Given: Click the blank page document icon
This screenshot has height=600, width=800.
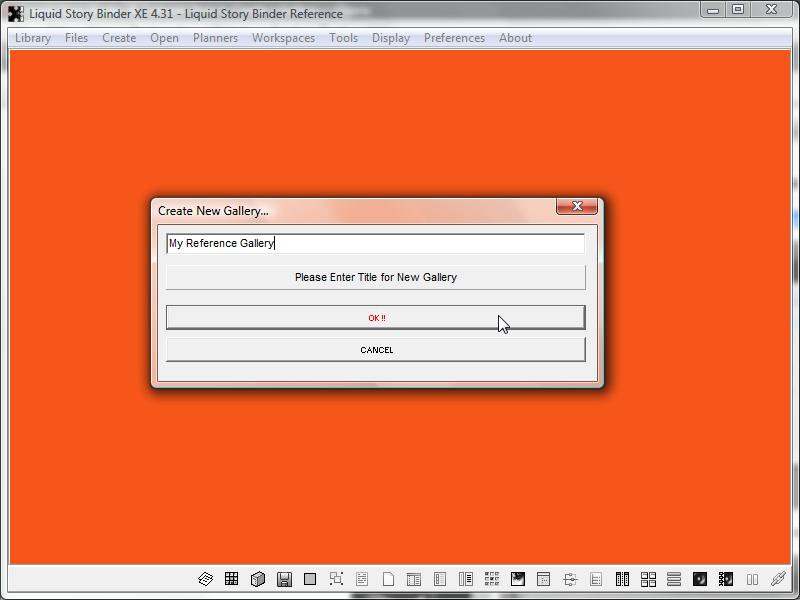Looking at the screenshot, I should pos(388,579).
